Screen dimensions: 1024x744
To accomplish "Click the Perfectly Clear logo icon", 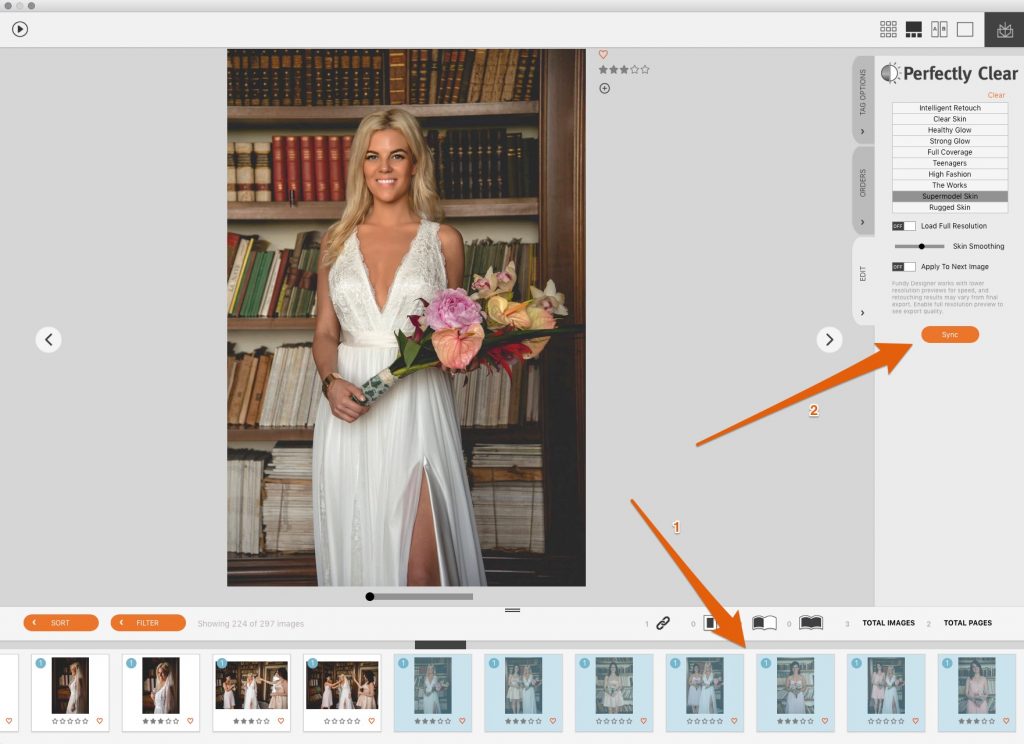I will point(890,73).
